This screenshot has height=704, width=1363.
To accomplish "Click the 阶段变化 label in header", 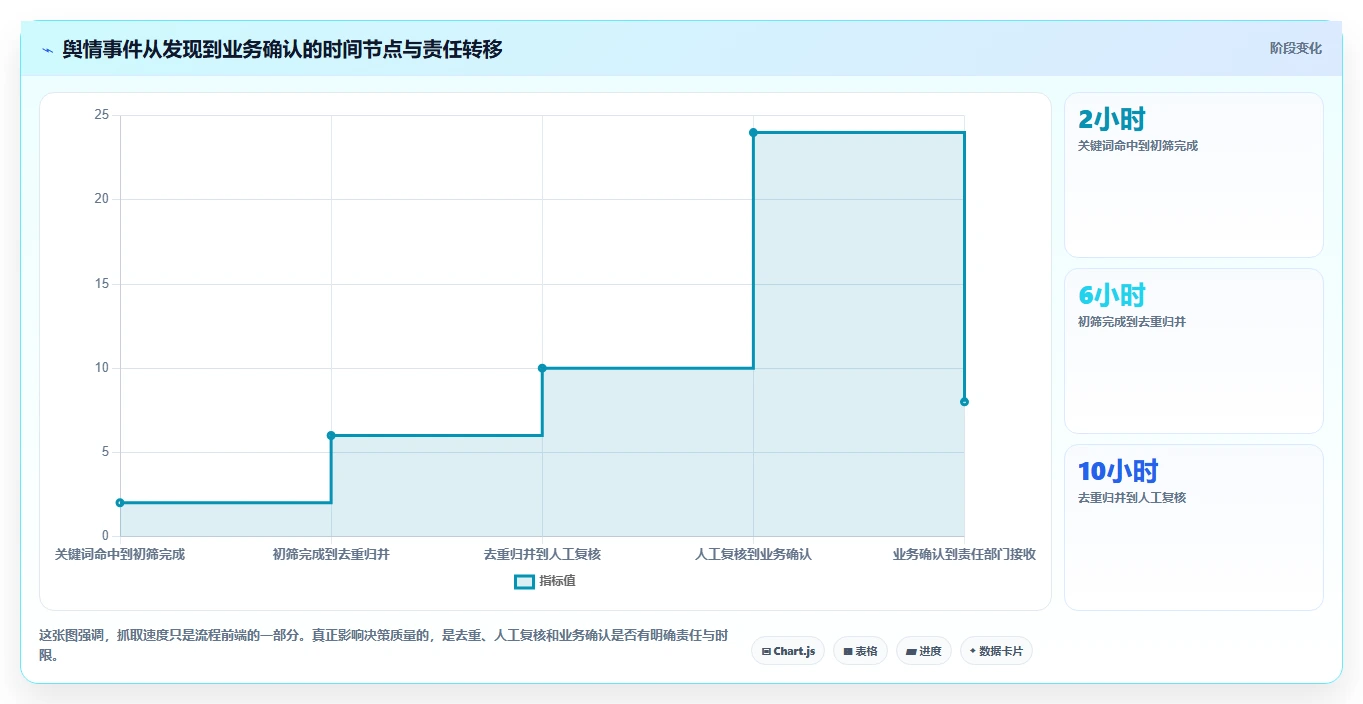I will [x=1295, y=48].
